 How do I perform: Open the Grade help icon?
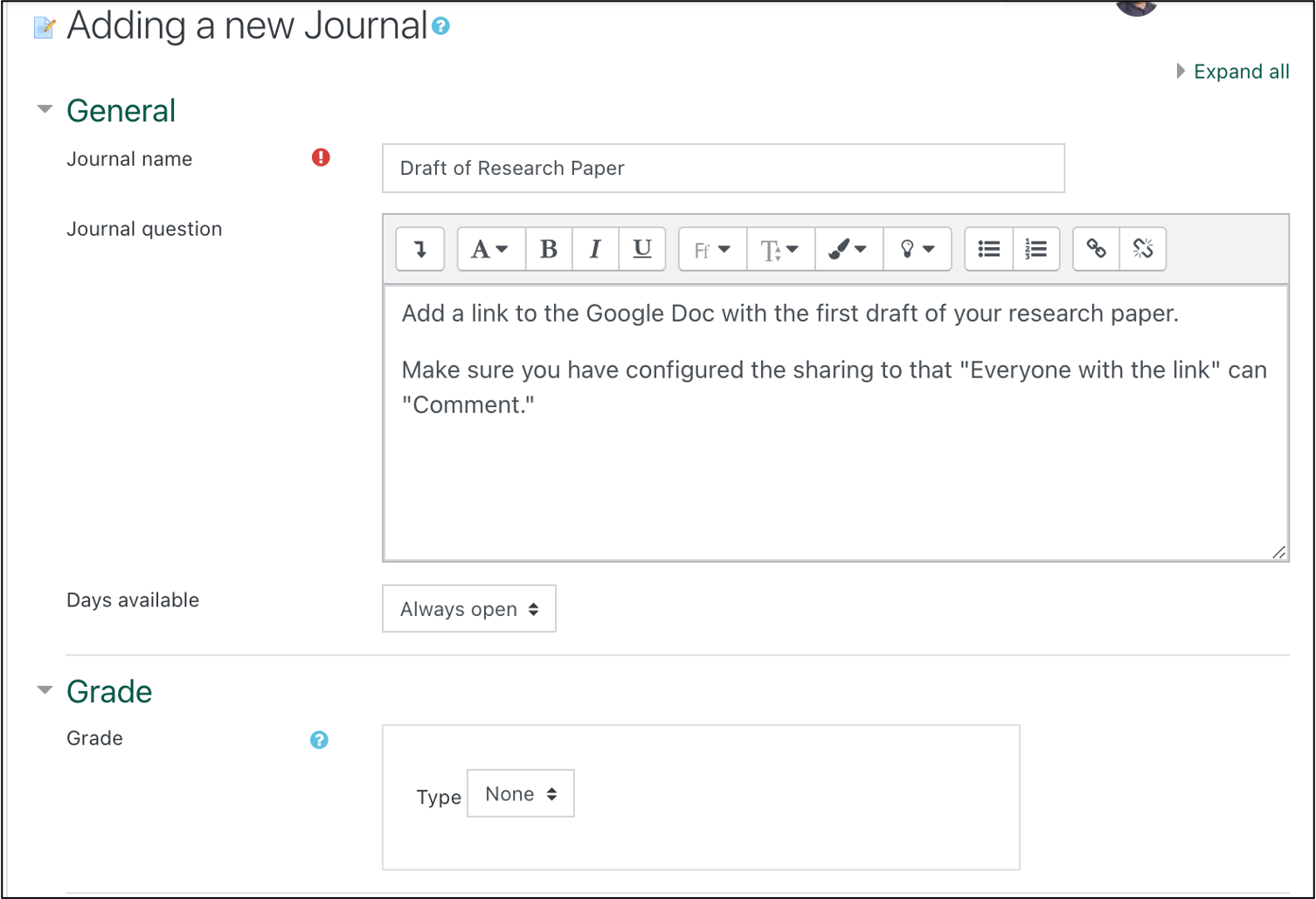pos(319,740)
